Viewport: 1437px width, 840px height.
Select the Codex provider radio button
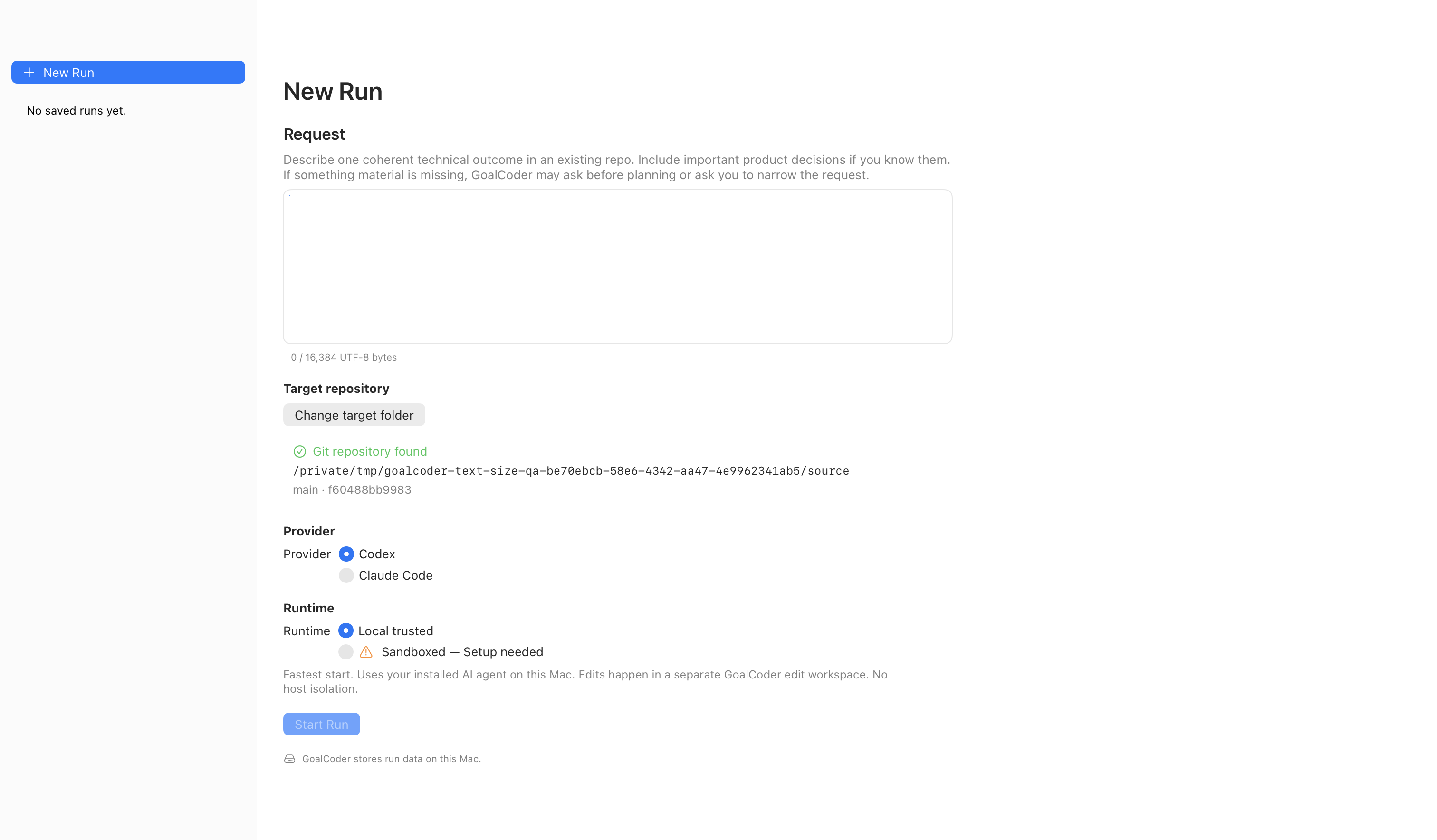(346, 554)
